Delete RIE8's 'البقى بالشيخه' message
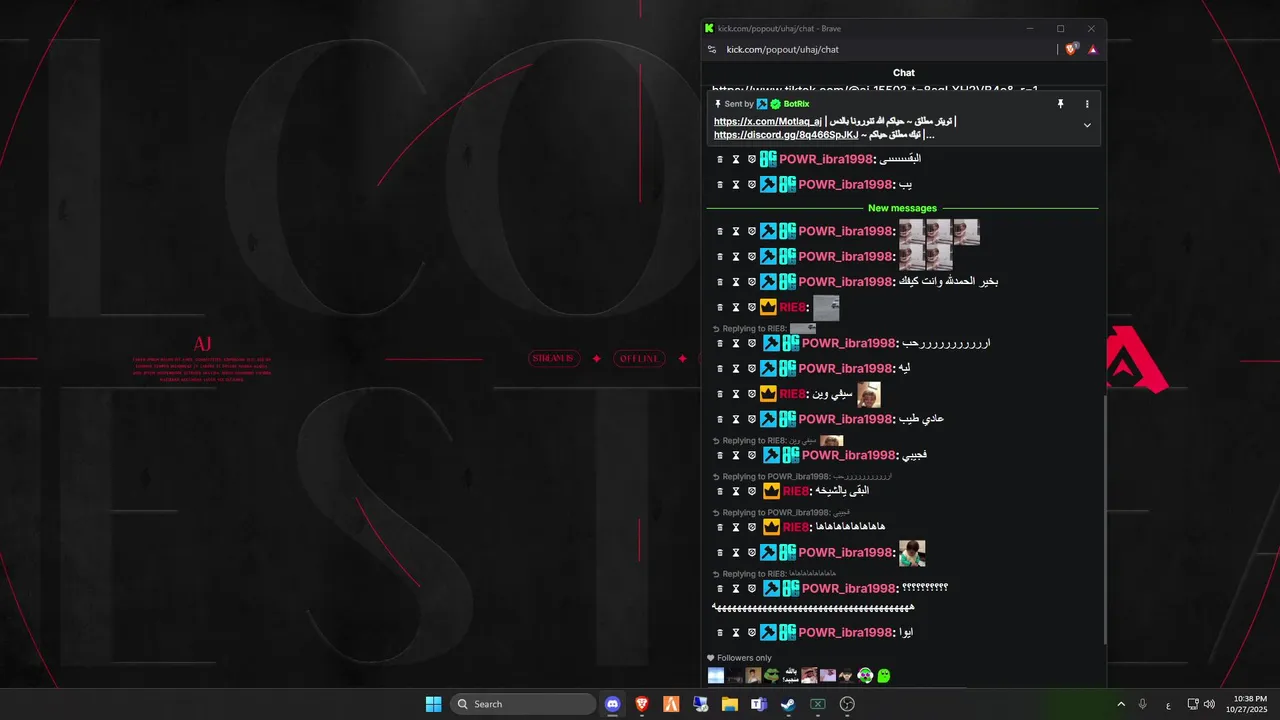Screen dimensions: 1280x720 pyautogui.click(x=720, y=491)
